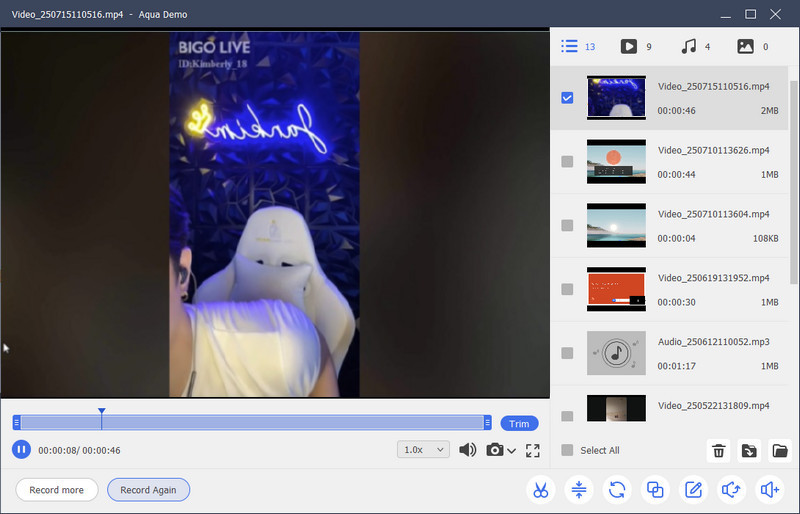Image resolution: width=800 pixels, height=514 pixels.
Task: Open the file converter tool
Action: 617,490
